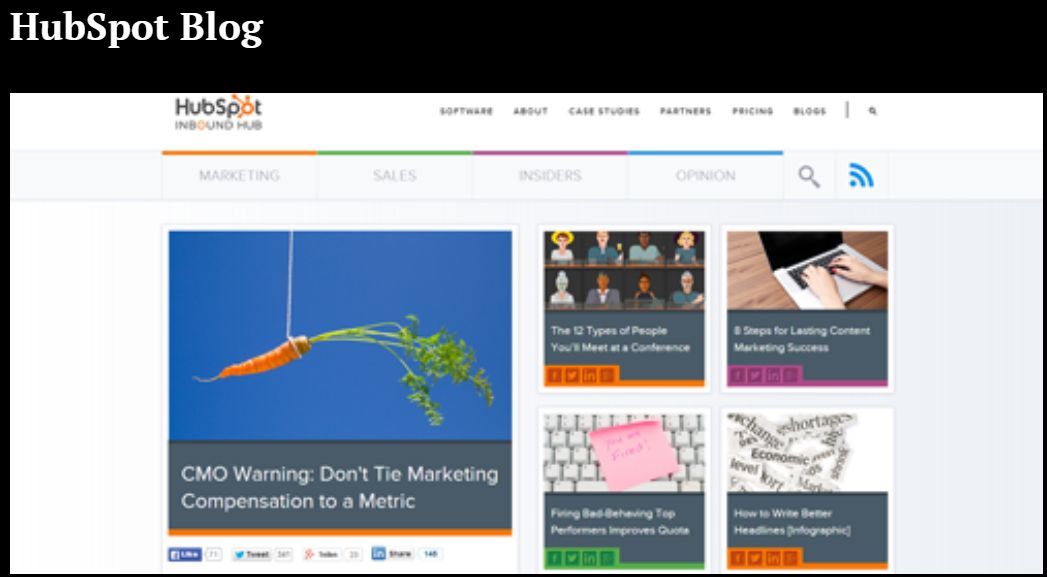Image resolution: width=1047 pixels, height=577 pixels.
Task: Share Content Marketing Success article on LinkedIn
Action: [x=772, y=375]
